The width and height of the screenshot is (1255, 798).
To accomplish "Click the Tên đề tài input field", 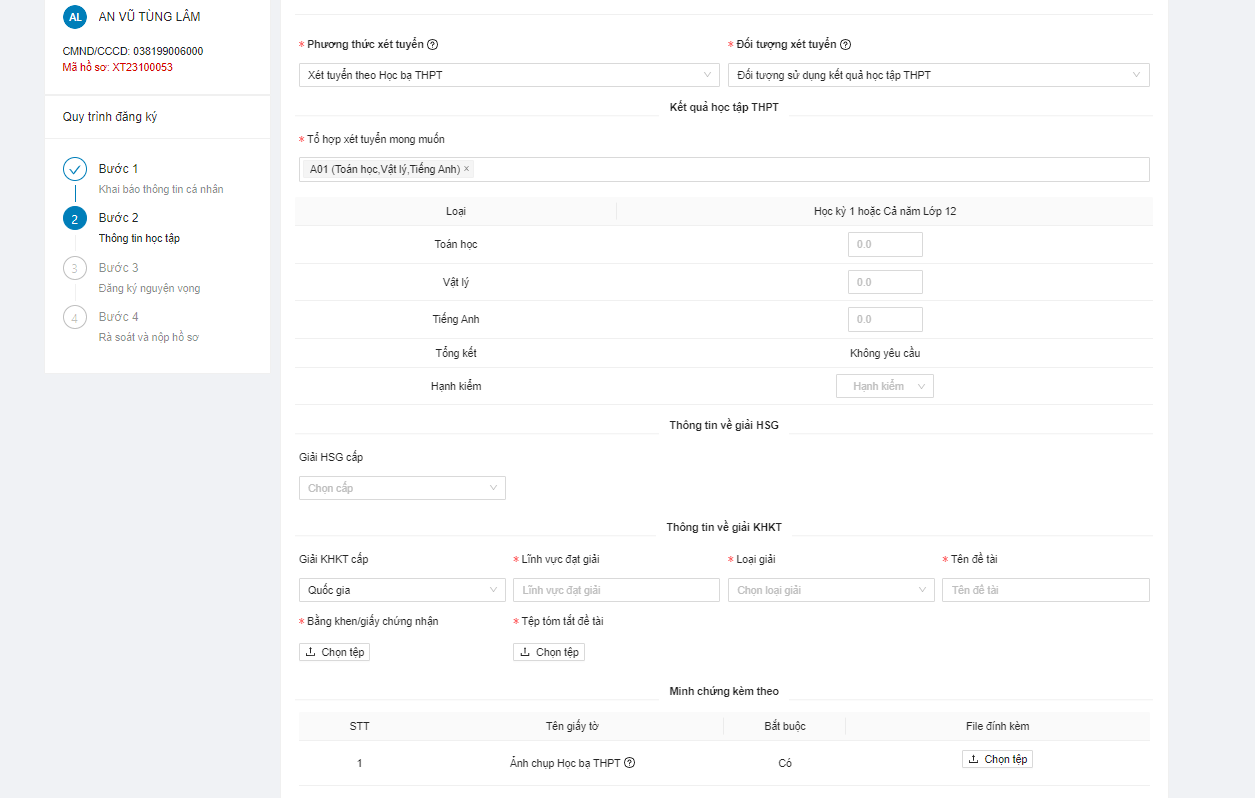I will 1045,590.
